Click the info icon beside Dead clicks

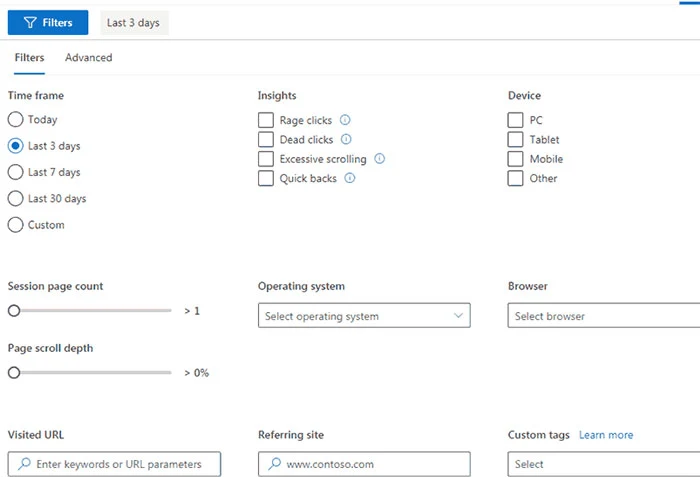point(346,140)
